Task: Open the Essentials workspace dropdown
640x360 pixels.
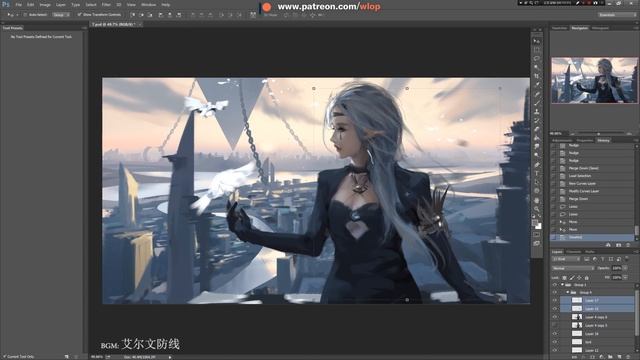Action: pos(617,15)
